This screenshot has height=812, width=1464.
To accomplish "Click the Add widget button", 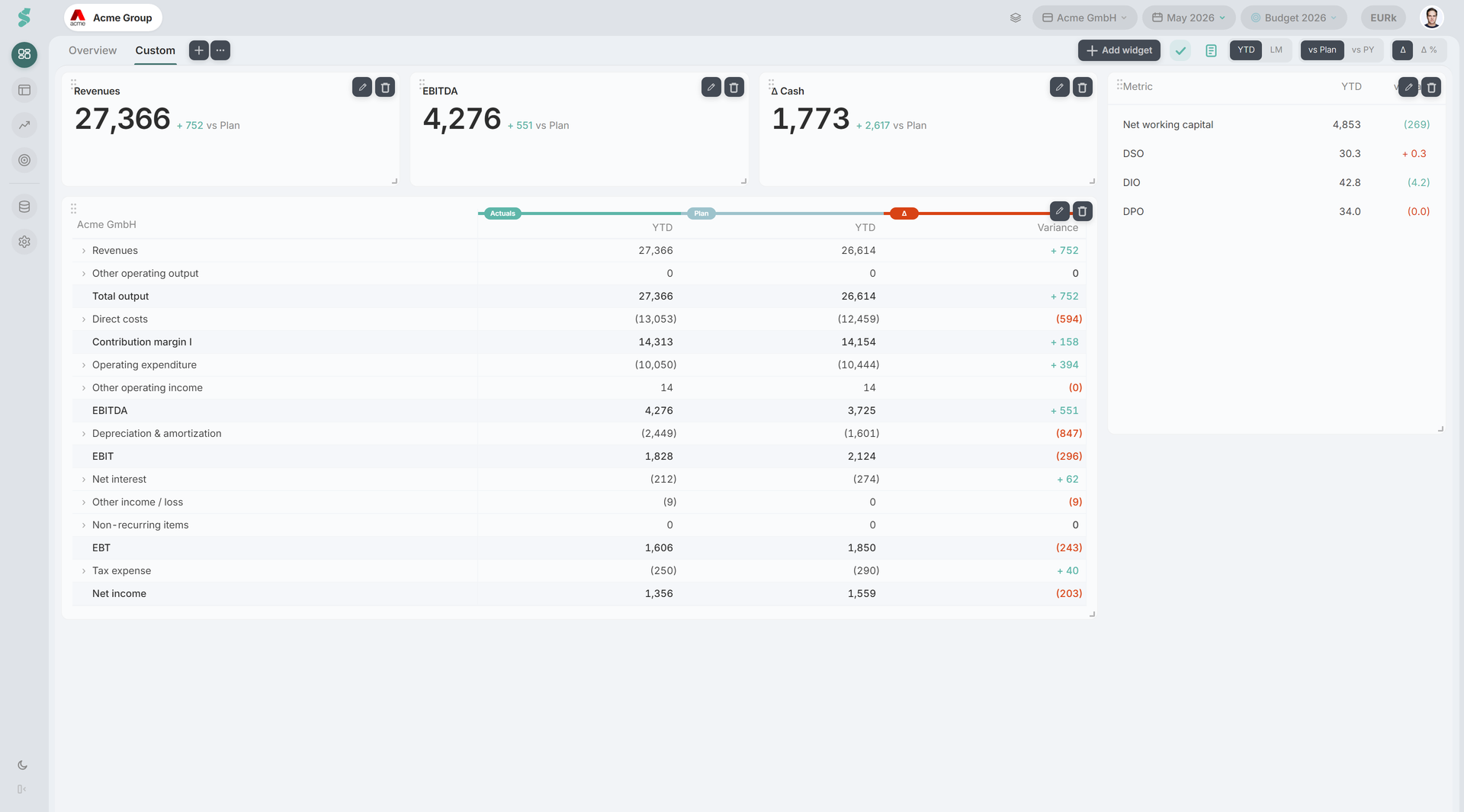I will [x=1119, y=50].
